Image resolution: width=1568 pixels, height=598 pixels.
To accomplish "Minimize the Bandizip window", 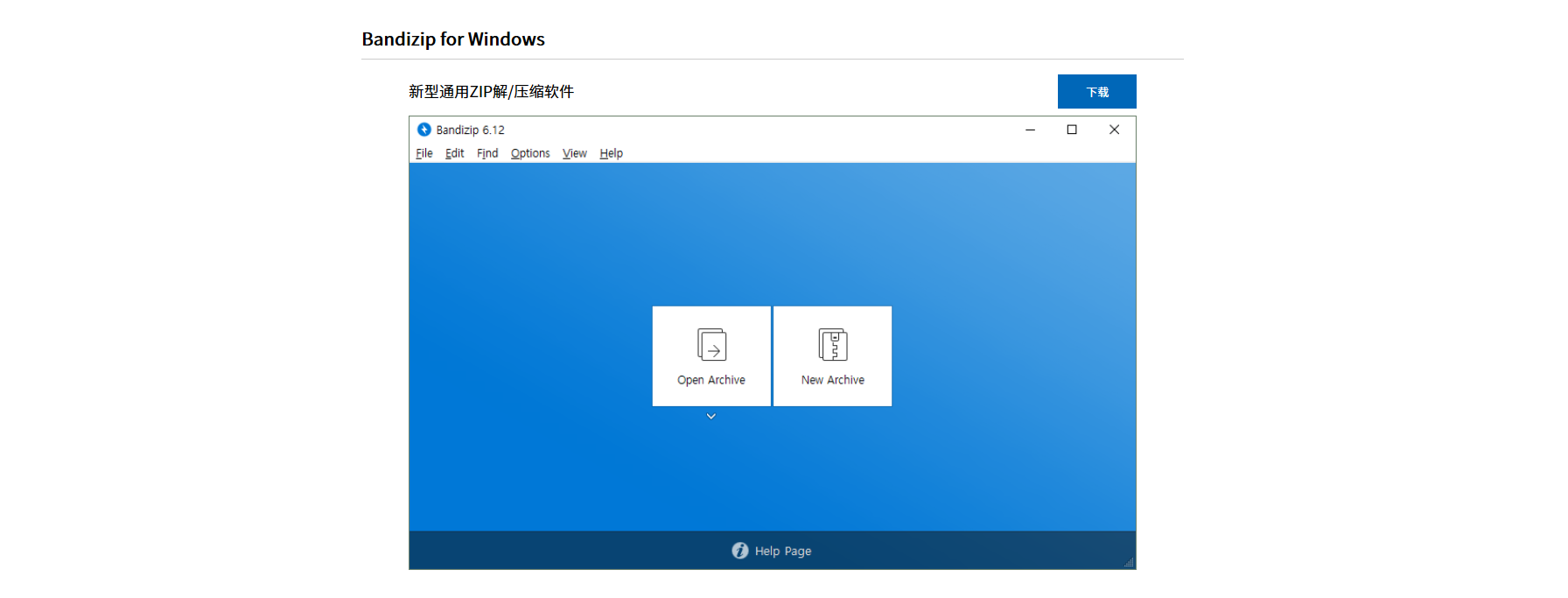I will point(1030,130).
